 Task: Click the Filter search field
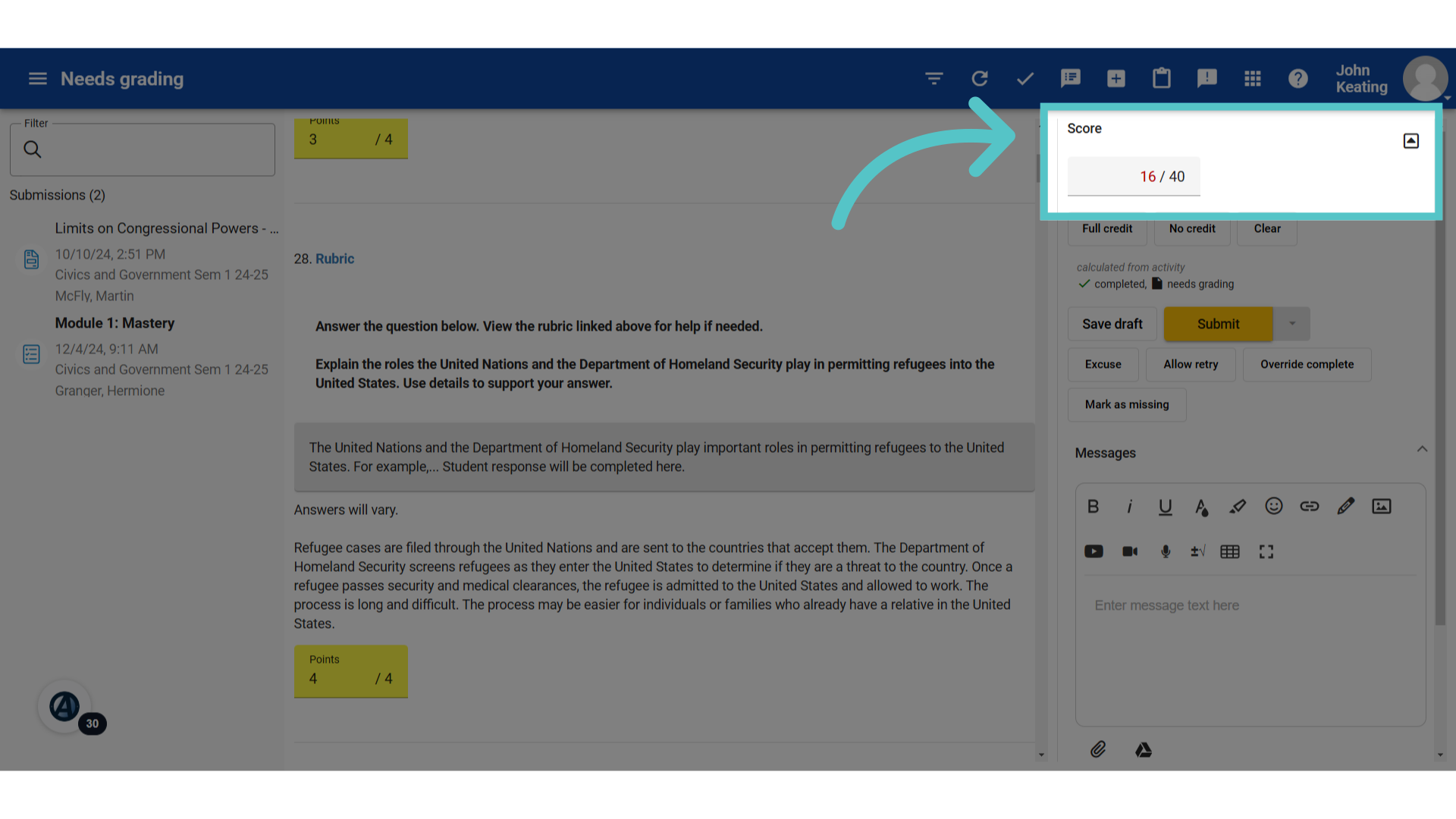click(x=143, y=150)
